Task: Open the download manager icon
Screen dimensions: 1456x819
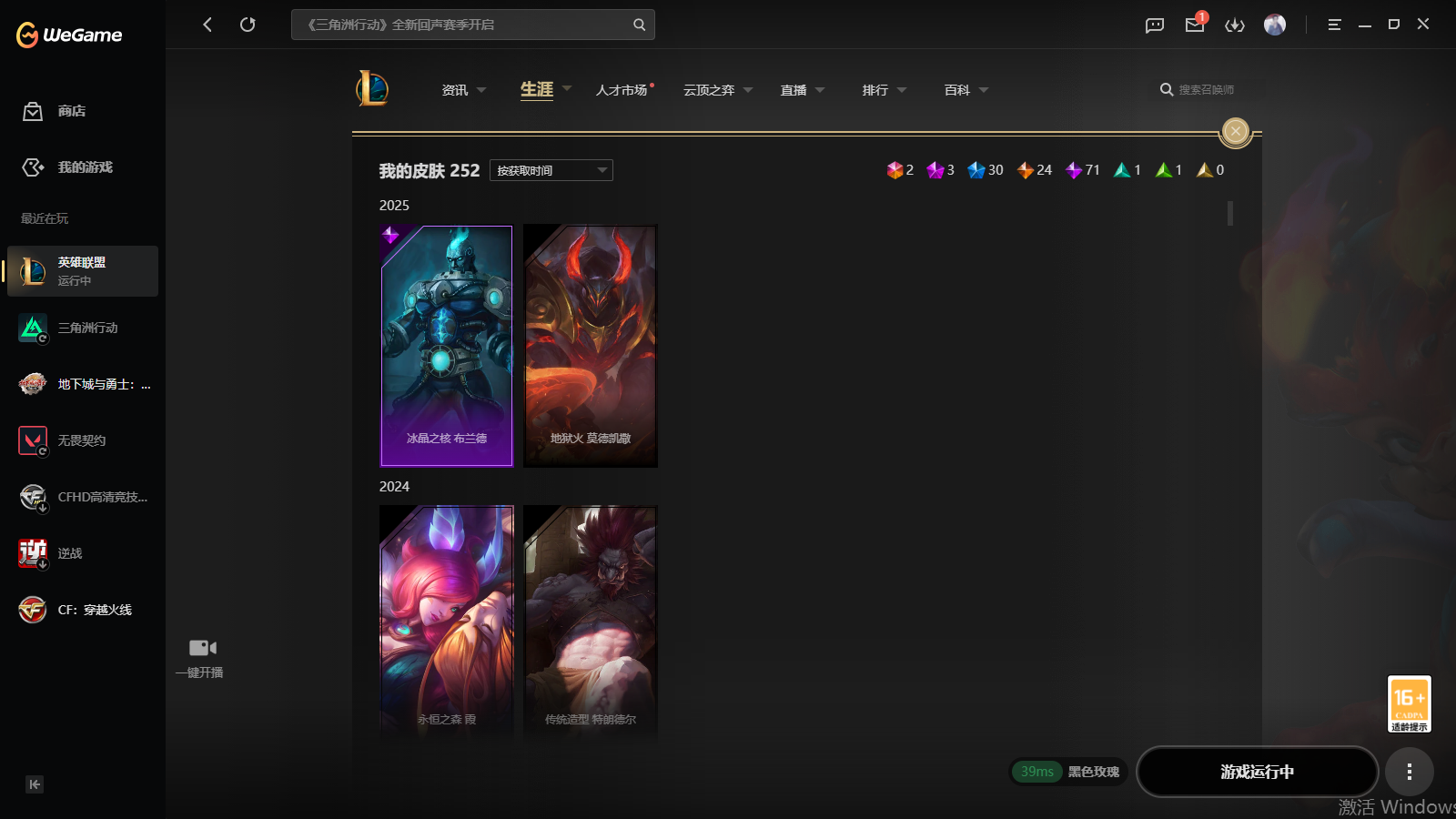Action: pyautogui.click(x=1235, y=25)
